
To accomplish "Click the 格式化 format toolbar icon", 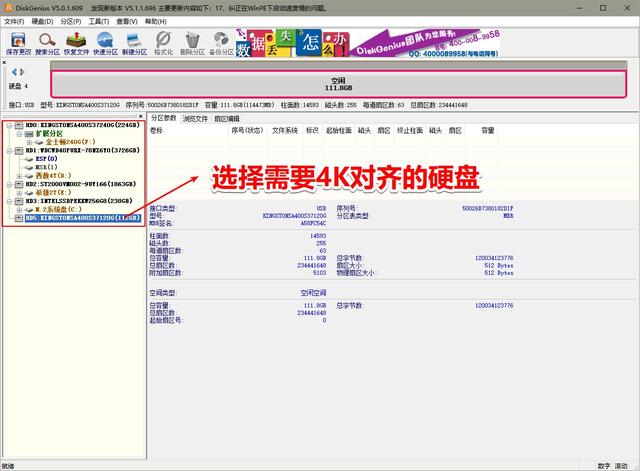I will (x=163, y=44).
